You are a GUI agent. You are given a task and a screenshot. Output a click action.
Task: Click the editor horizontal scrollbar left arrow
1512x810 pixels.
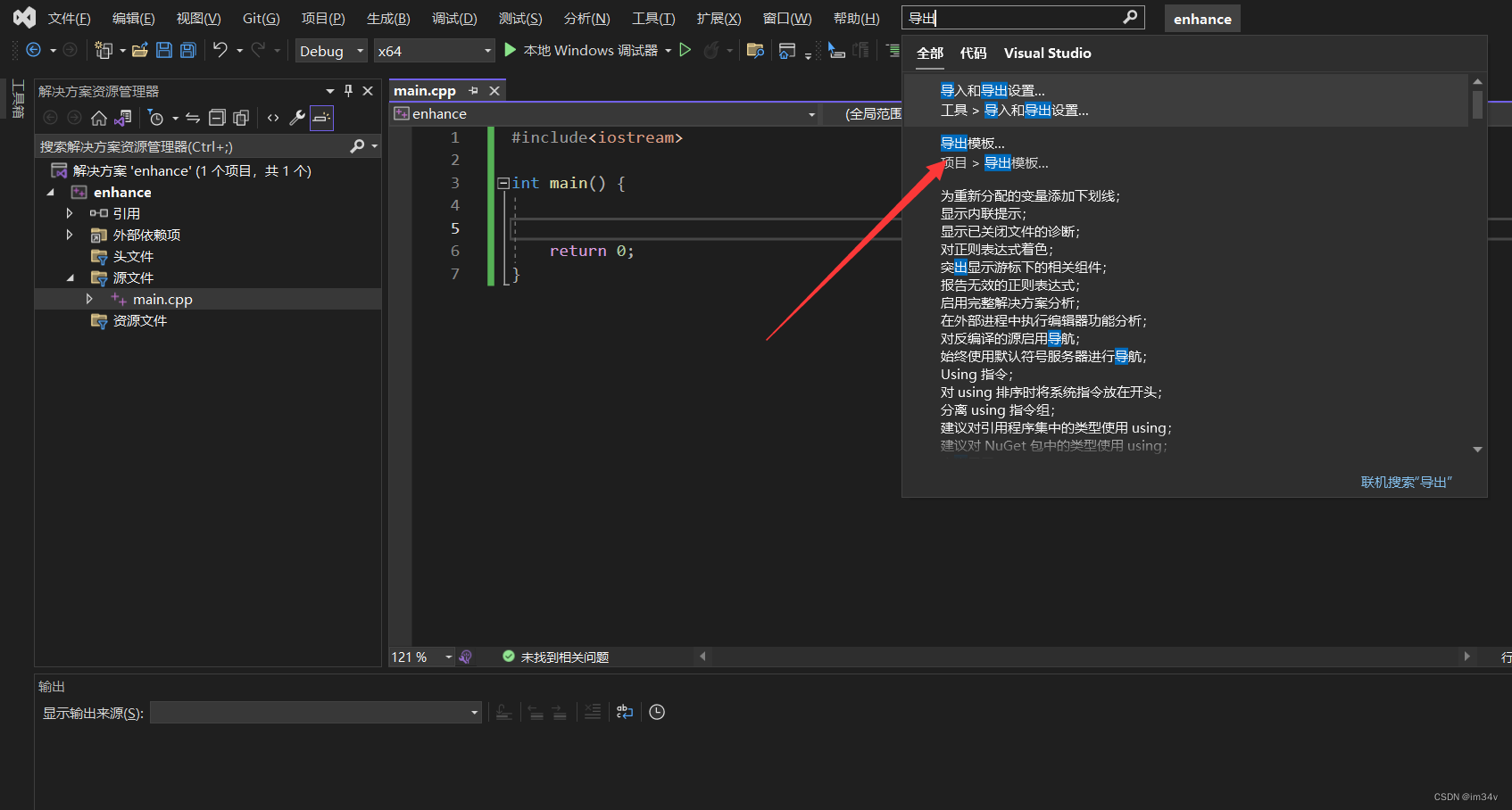(702, 657)
